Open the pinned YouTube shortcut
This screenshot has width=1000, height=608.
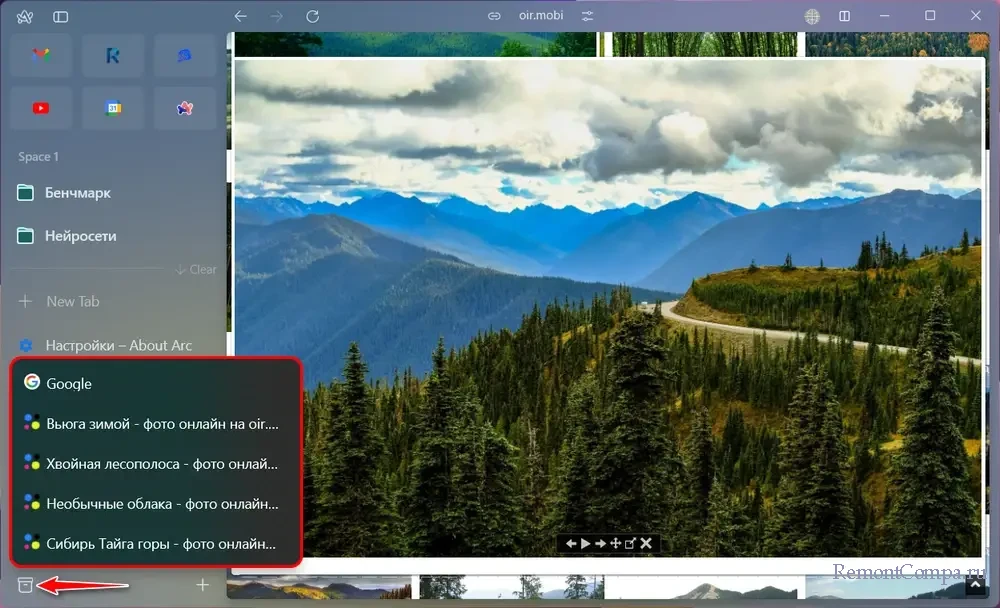41,108
